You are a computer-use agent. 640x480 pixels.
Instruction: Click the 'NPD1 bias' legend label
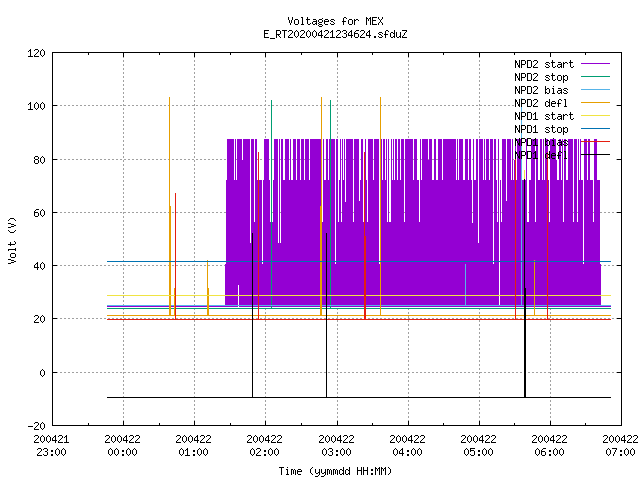click(x=541, y=142)
